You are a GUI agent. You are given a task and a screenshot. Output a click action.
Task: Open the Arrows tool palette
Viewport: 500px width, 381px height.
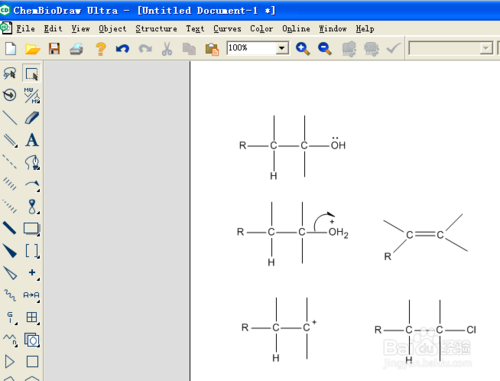(32, 184)
